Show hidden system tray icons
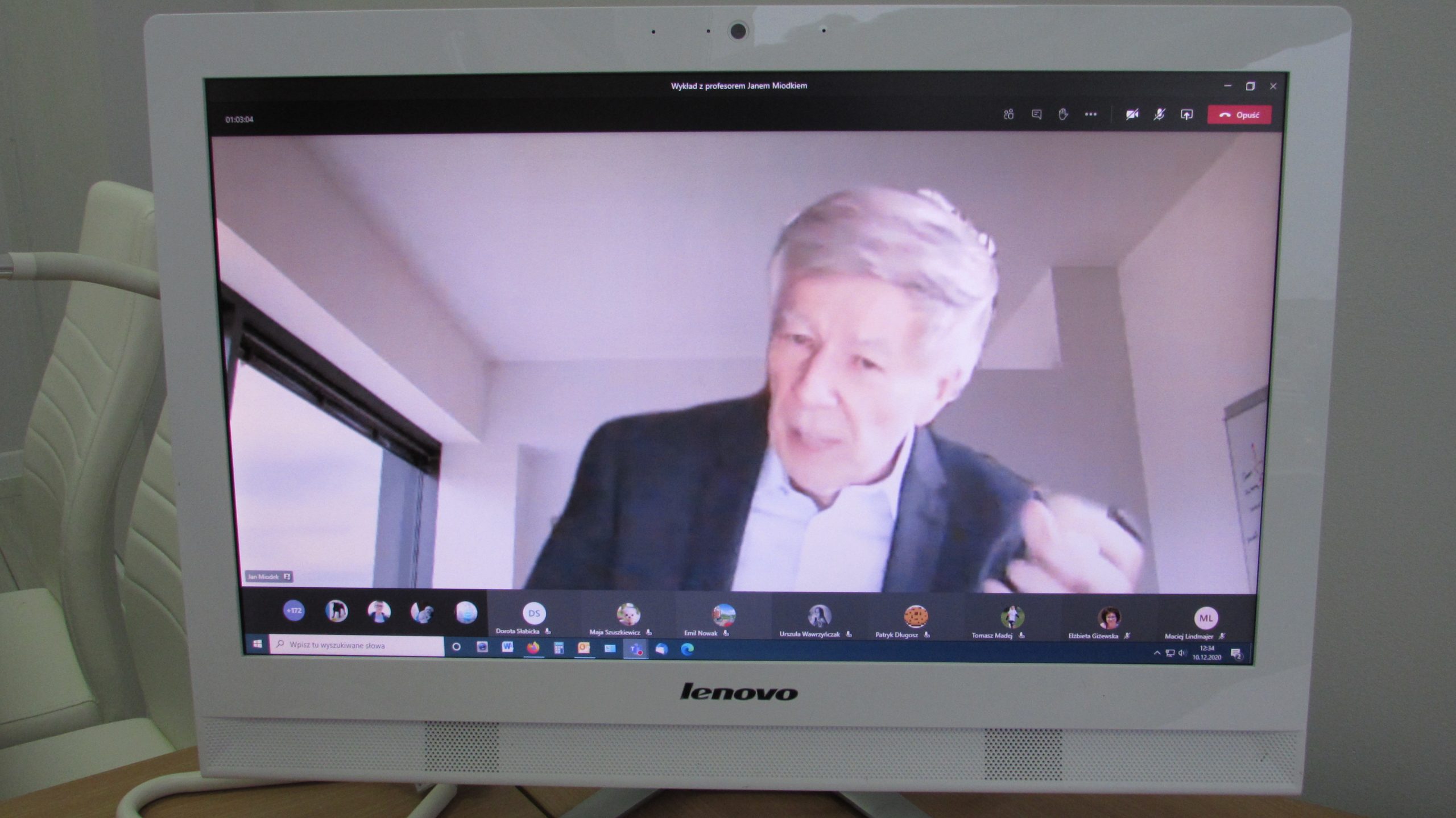Image resolution: width=1456 pixels, height=818 pixels. coord(1156,653)
